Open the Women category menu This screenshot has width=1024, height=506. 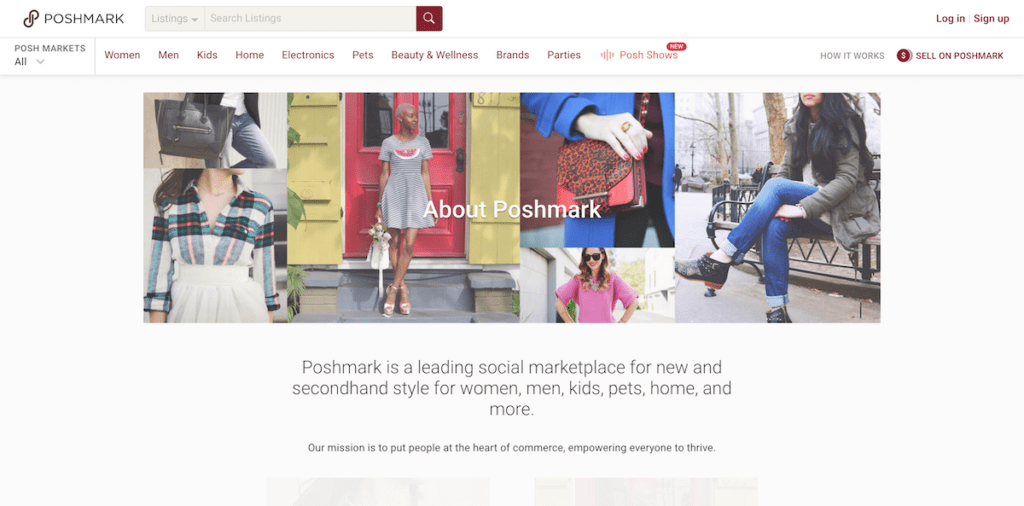(x=122, y=55)
